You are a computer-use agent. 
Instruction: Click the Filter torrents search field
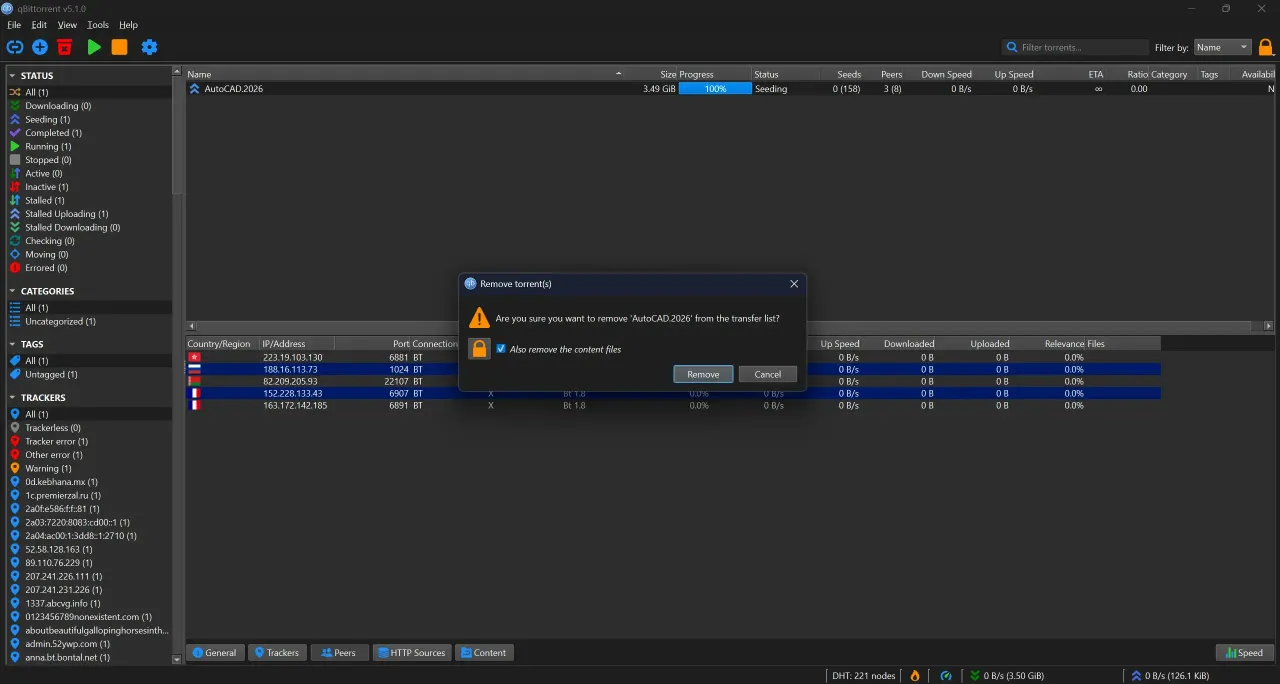point(1076,47)
